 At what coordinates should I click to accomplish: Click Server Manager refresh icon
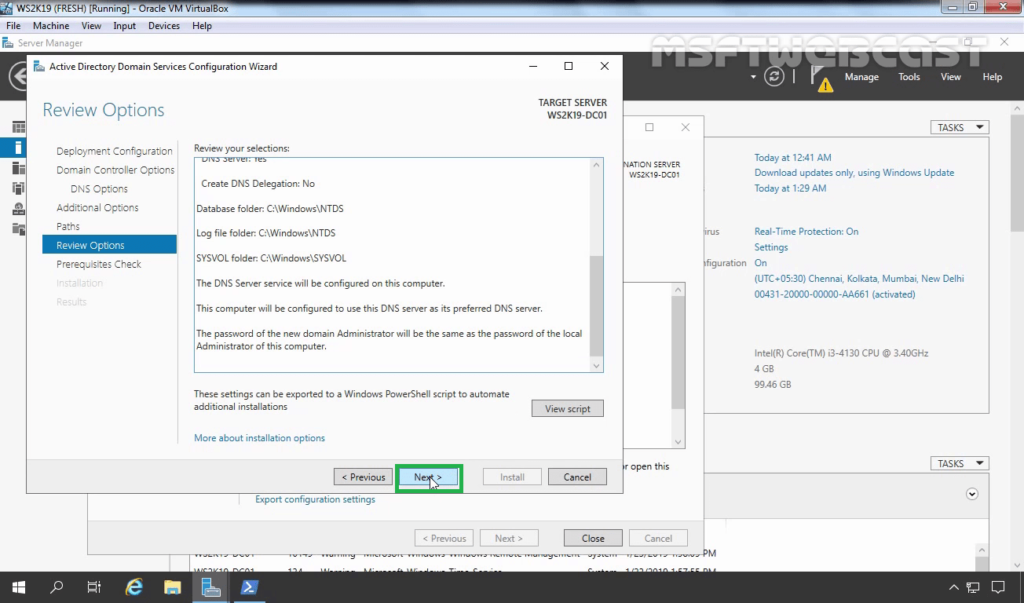774,76
